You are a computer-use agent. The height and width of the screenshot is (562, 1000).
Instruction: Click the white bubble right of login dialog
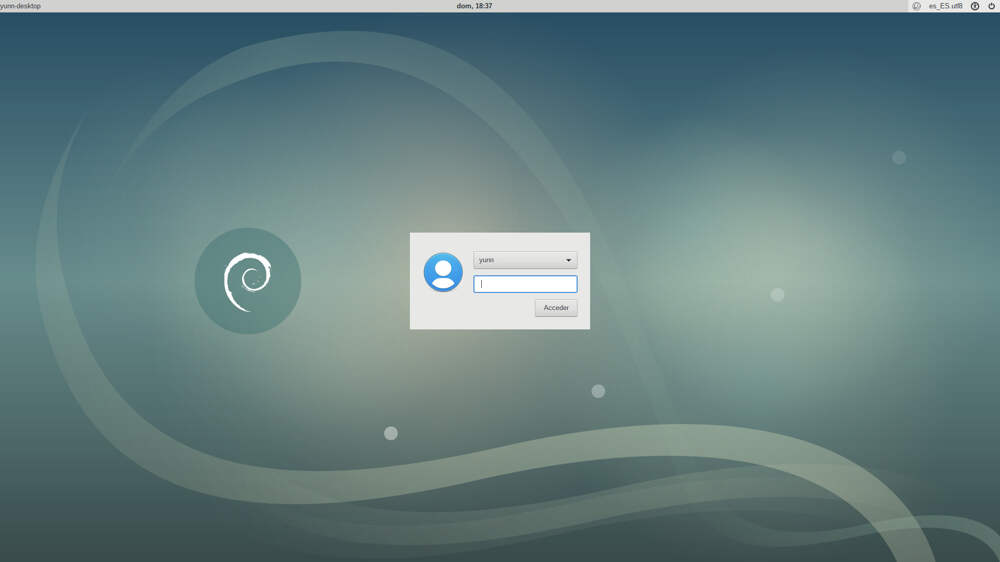tap(777, 294)
